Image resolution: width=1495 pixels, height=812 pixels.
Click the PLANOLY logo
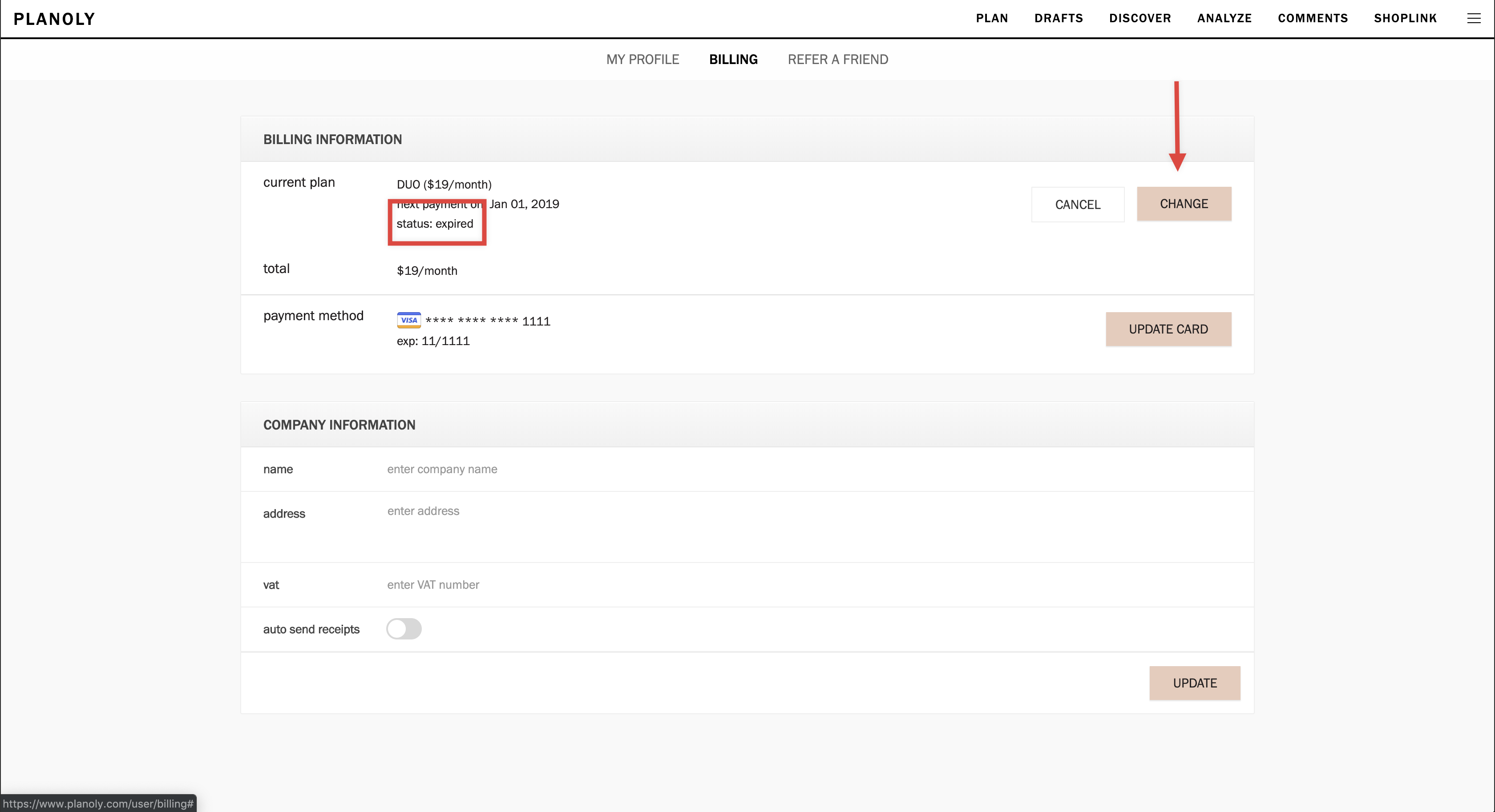coord(55,19)
